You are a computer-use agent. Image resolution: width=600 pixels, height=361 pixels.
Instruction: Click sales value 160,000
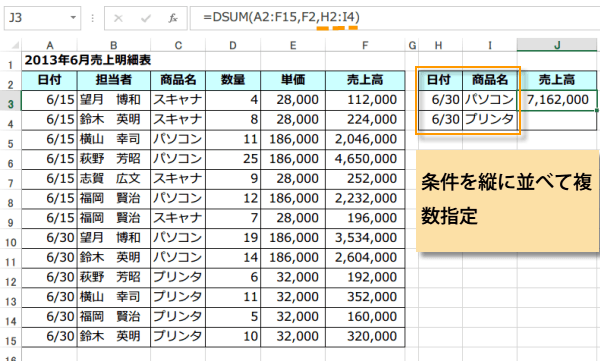[x=365, y=317]
